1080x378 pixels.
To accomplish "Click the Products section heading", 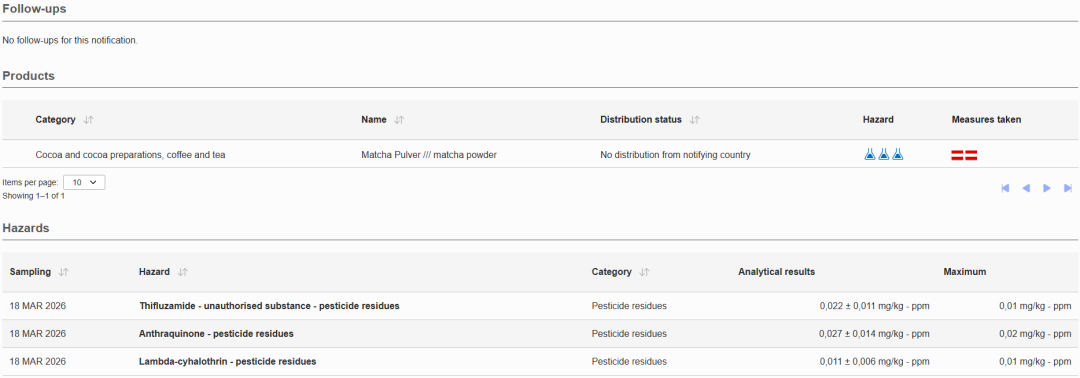I will point(28,76).
